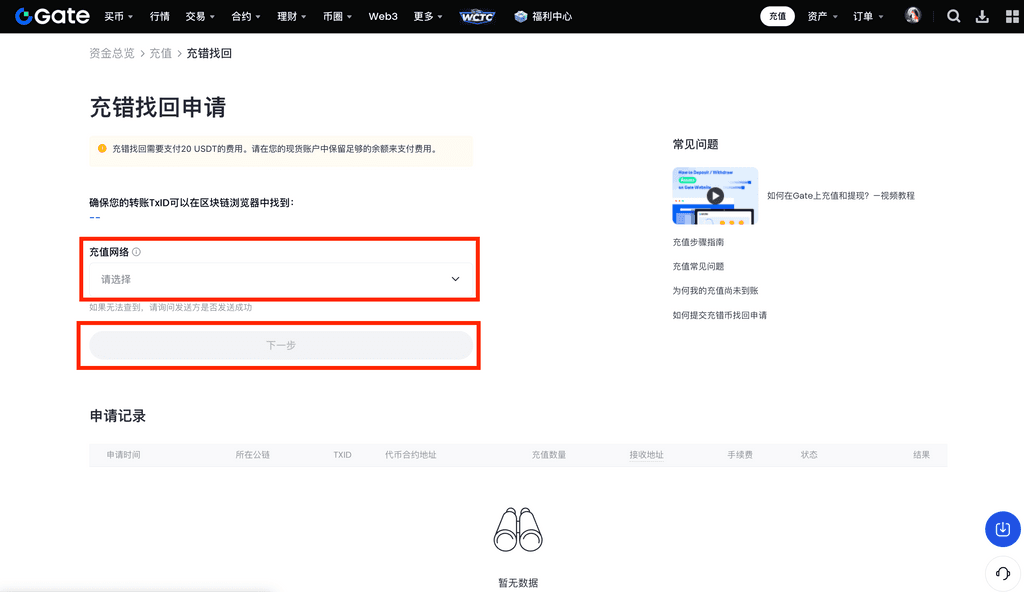Go to the Web3 menu item
1024x592 pixels.
383,16
